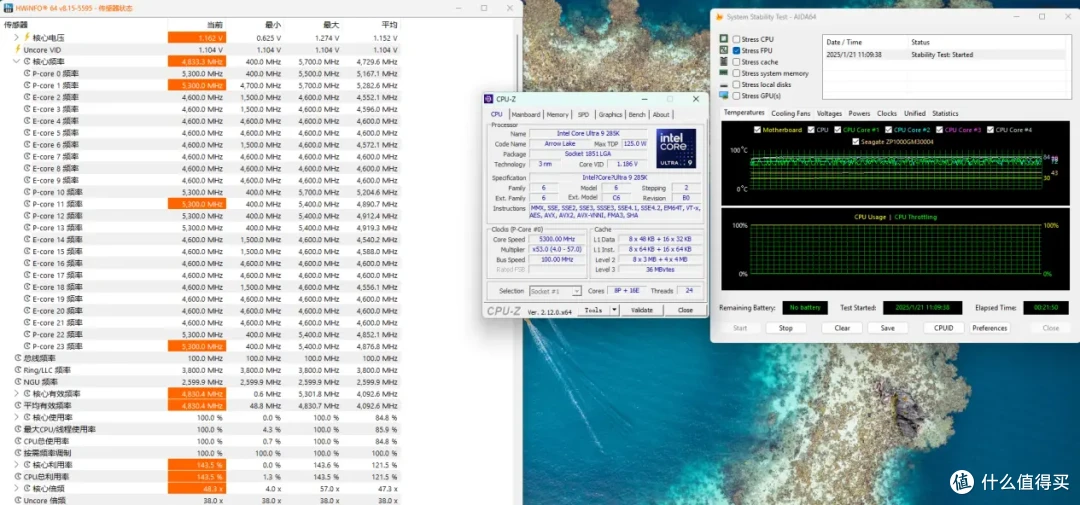Click the HWiNFO app icon in title bar
Image resolution: width=1080 pixels, height=505 pixels.
(7, 8)
